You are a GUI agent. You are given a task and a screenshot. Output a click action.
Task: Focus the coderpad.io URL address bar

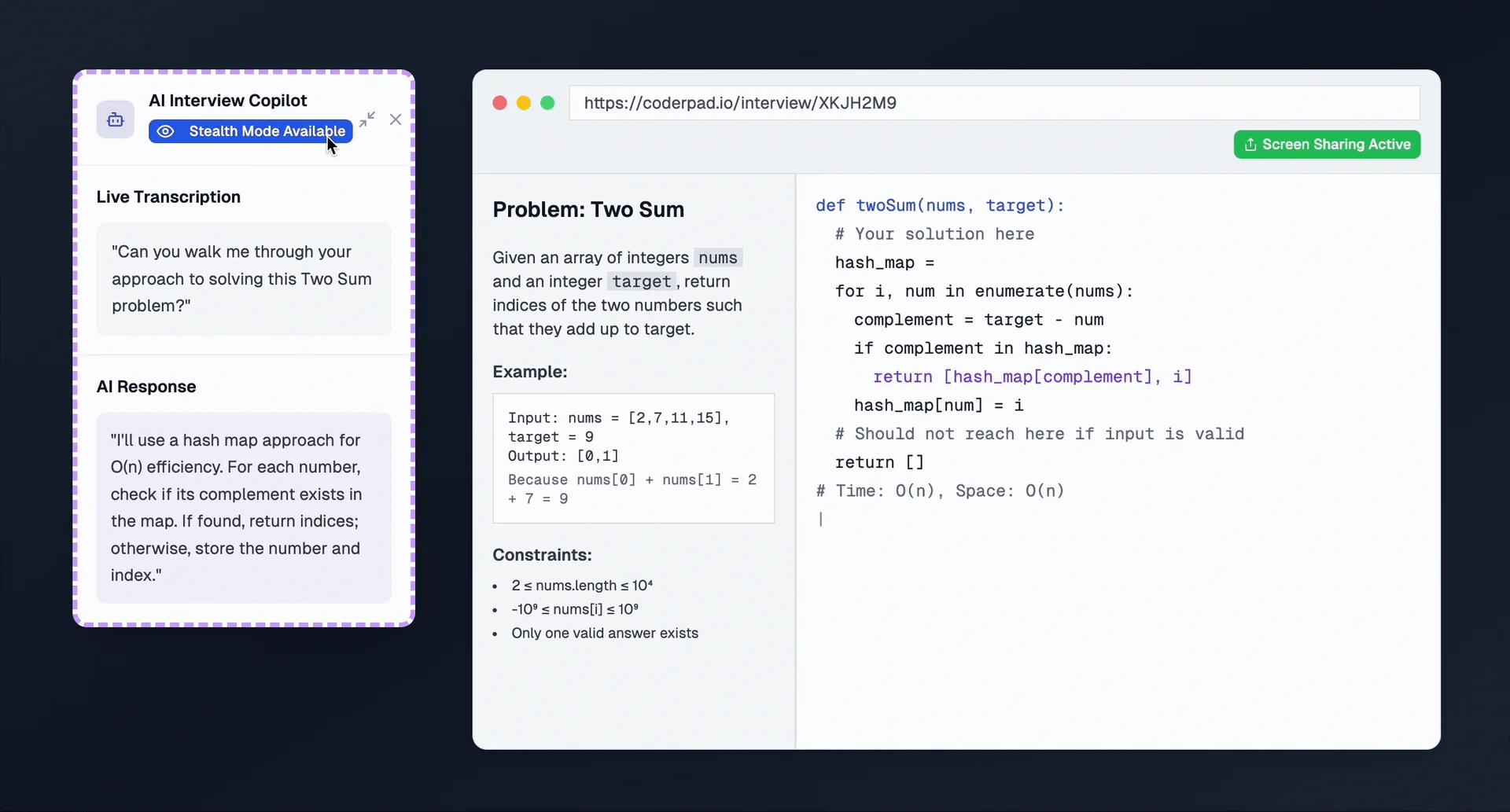click(993, 103)
